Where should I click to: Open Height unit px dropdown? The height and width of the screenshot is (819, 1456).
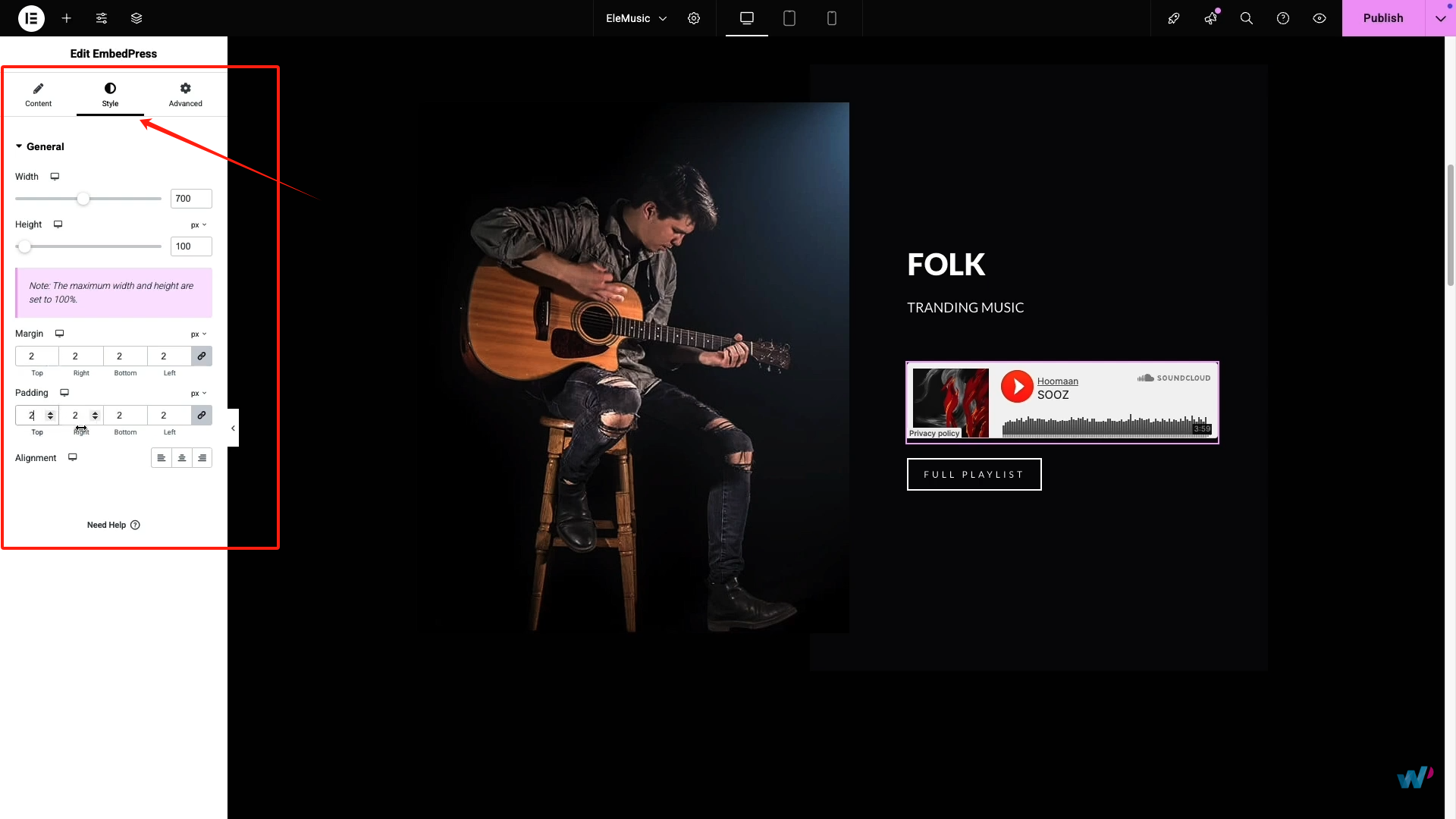199,225
